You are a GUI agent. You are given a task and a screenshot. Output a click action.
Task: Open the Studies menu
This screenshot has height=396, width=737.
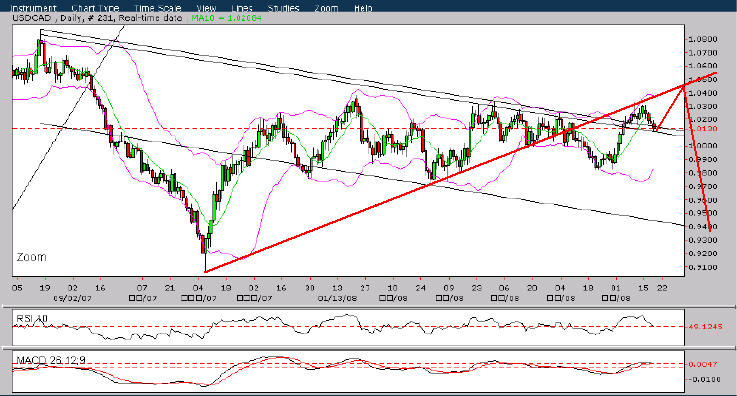pyautogui.click(x=284, y=8)
